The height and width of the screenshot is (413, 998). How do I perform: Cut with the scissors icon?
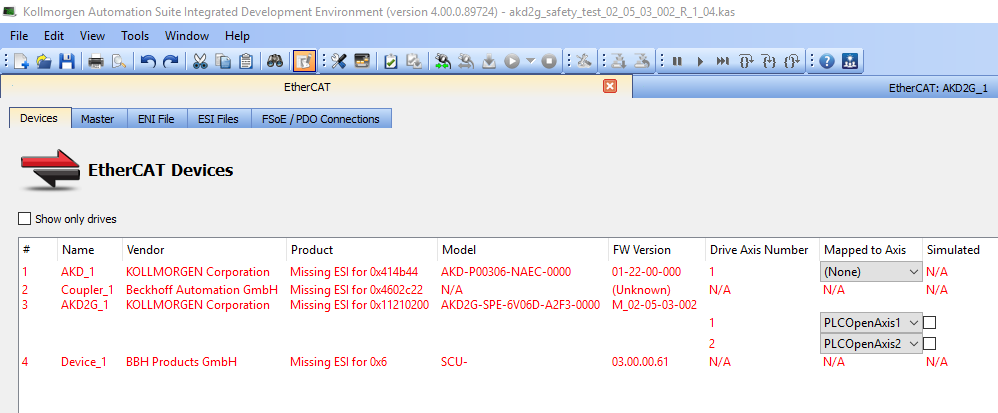200,61
